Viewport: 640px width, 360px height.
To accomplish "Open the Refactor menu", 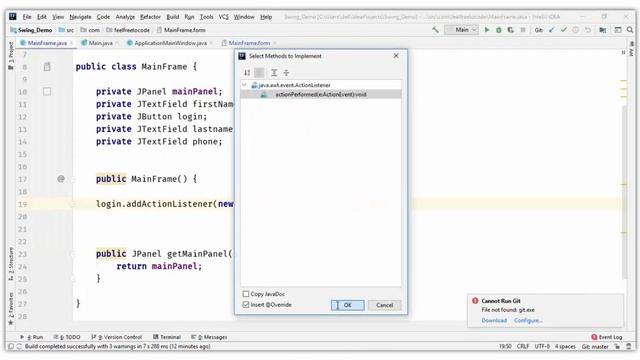I will point(150,17).
